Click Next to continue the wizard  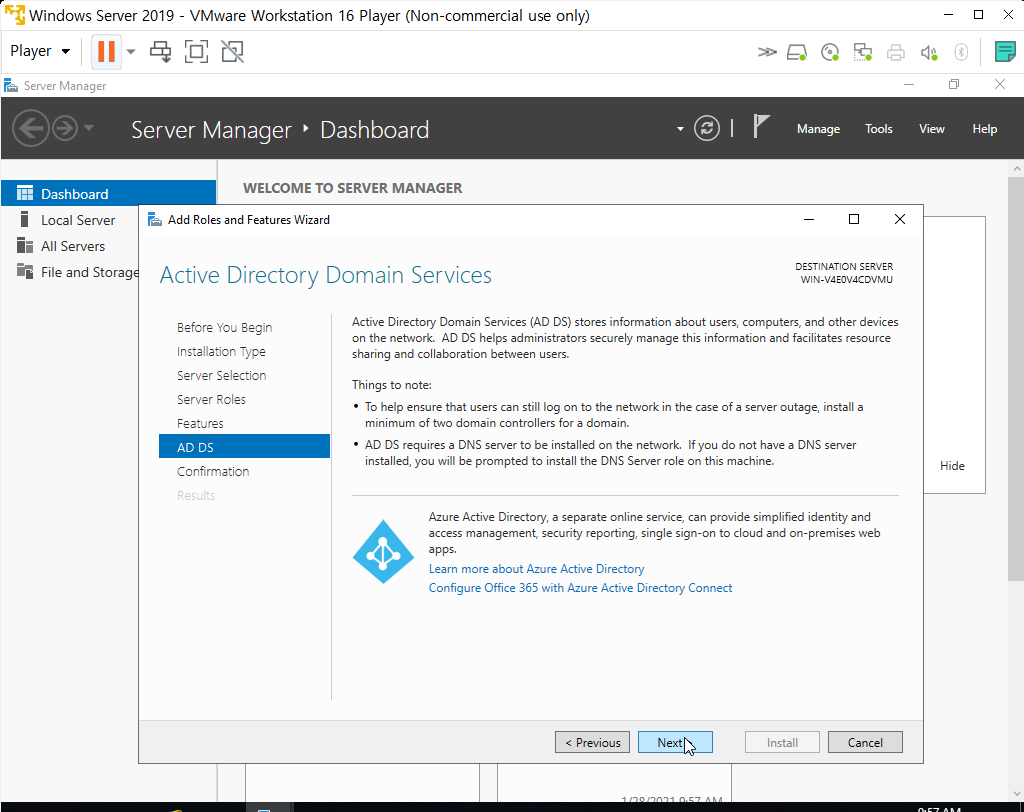(675, 742)
